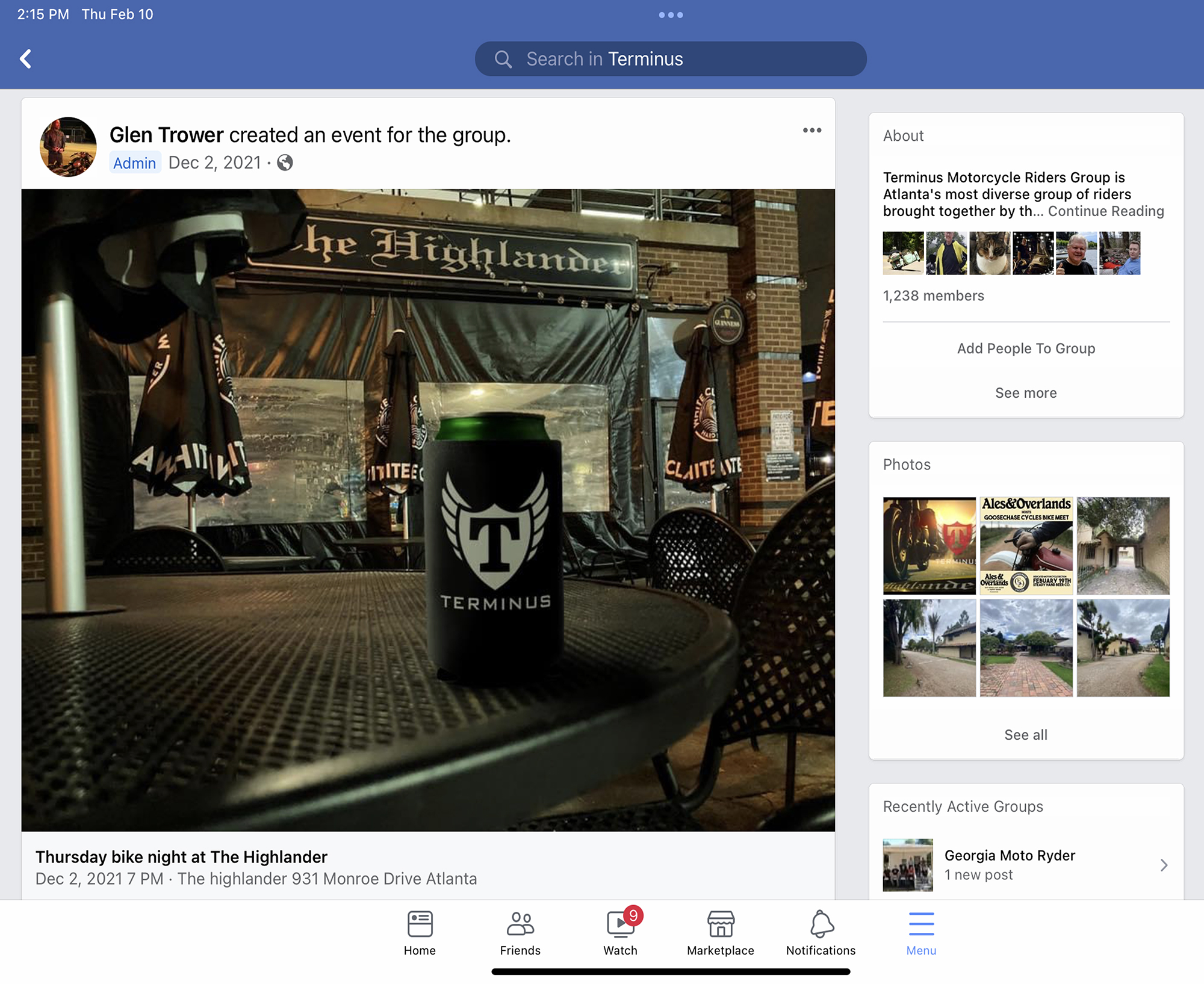This screenshot has height=984, width=1204.
Task: Tap the back arrow in header
Action: tap(26, 58)
